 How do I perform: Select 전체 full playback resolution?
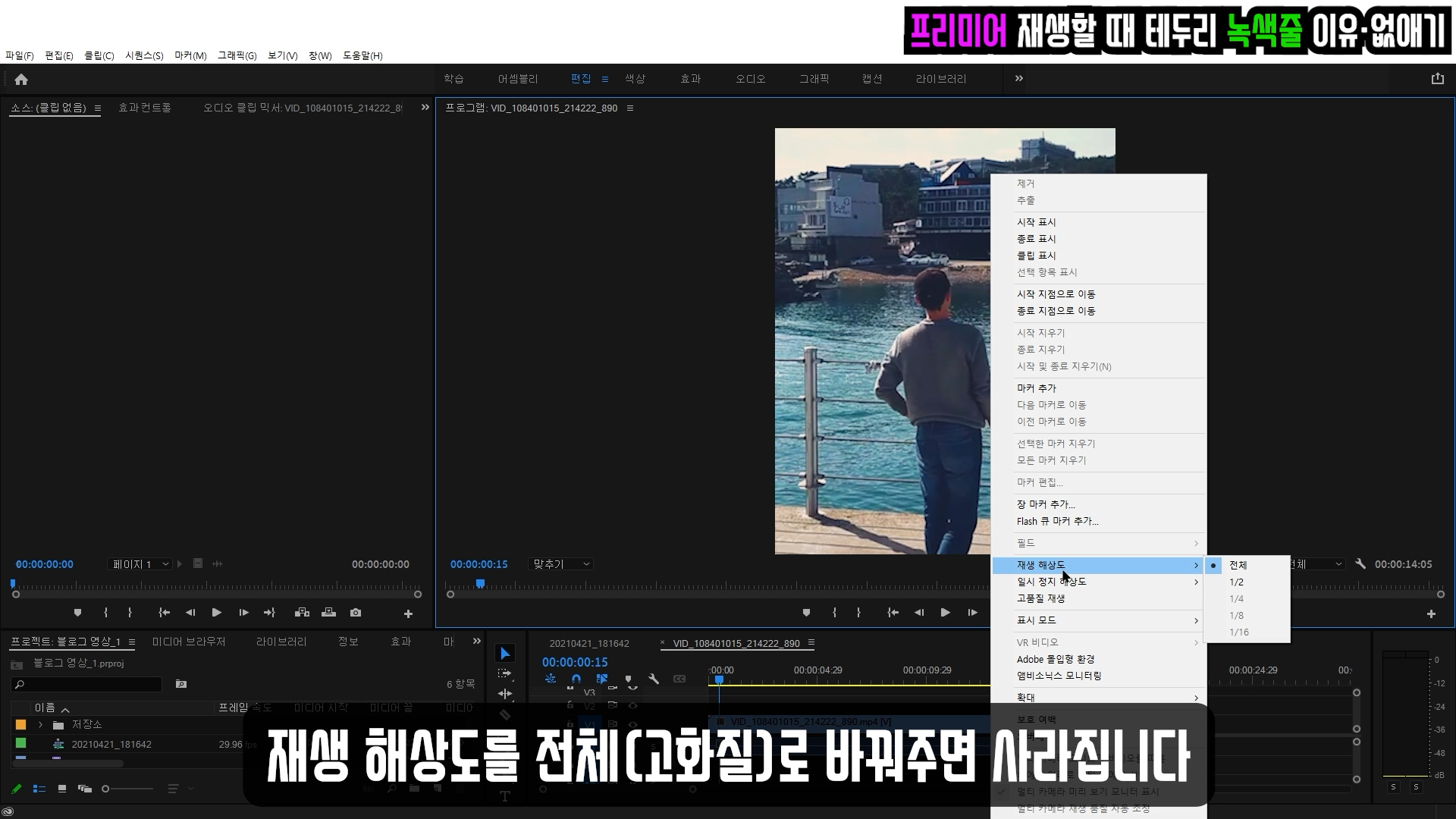[1238, 565]
